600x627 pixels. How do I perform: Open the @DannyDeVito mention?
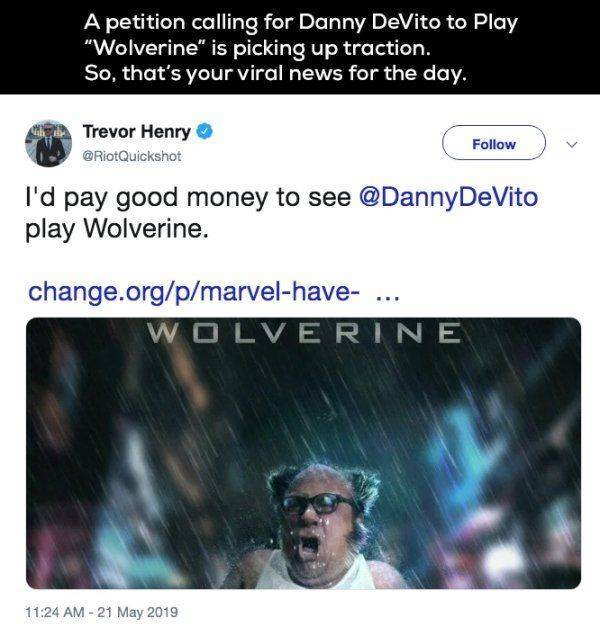coord(448,198)
